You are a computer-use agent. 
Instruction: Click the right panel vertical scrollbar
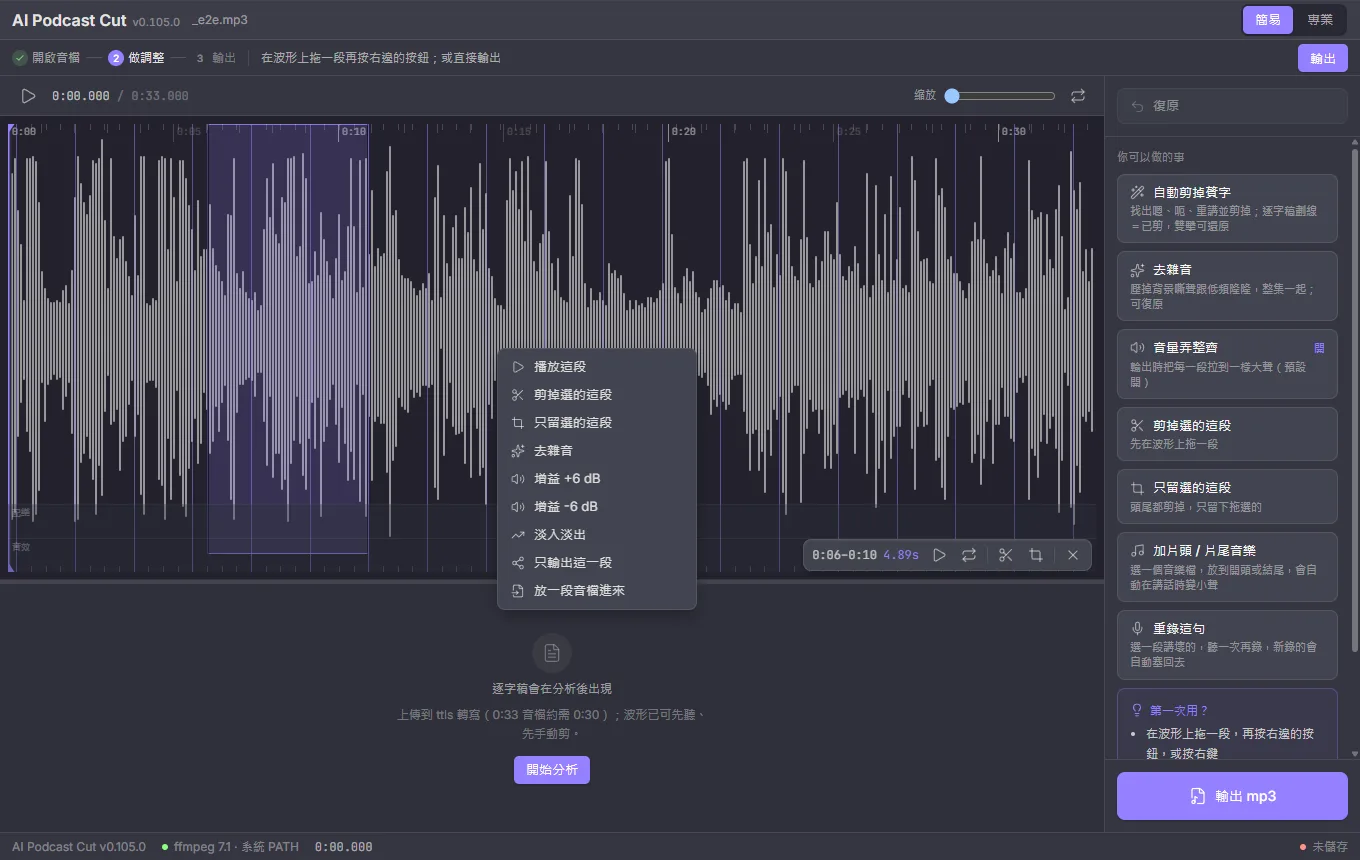pos(1355,400)
